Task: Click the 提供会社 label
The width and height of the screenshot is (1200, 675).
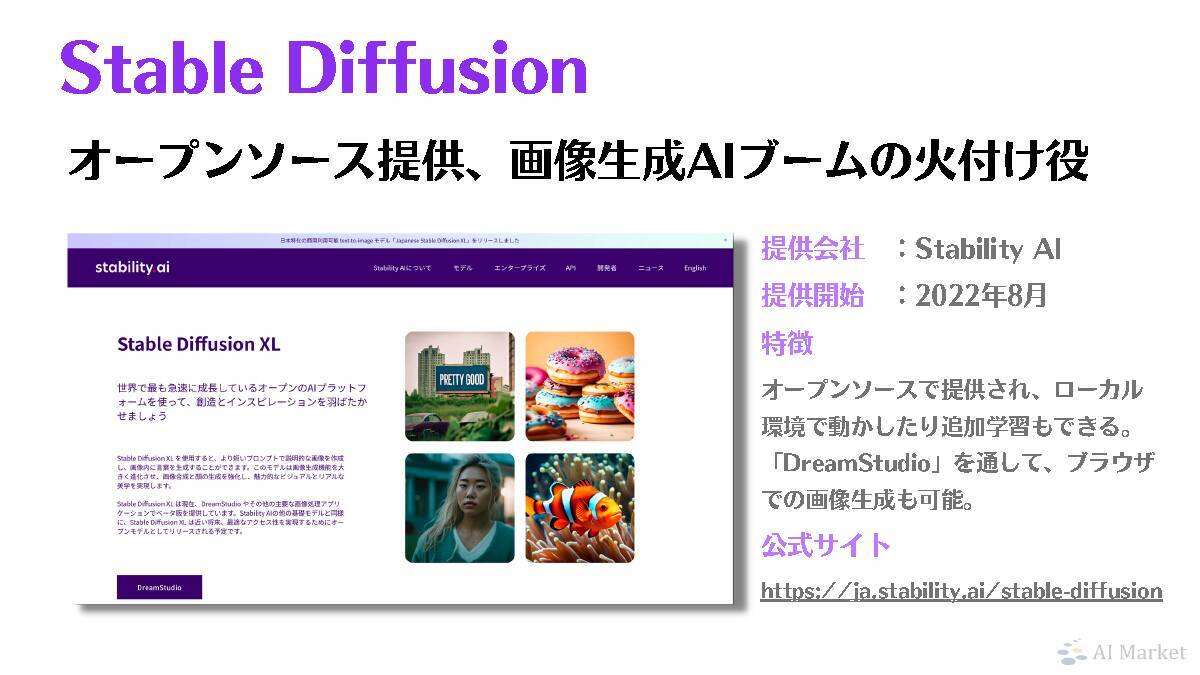Action: point(813,248)
